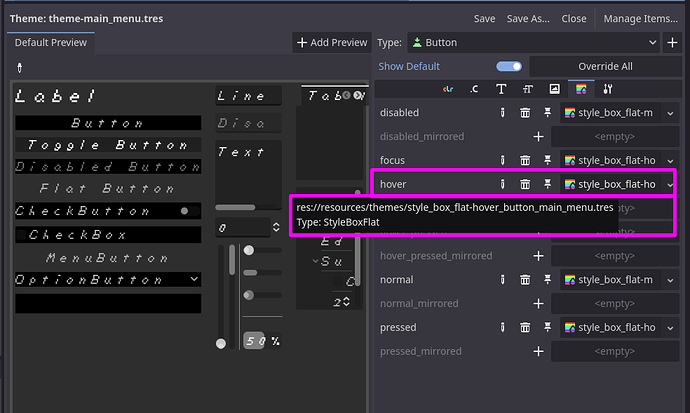Expand the focus stylebox resource menu

tap(670, 161)
